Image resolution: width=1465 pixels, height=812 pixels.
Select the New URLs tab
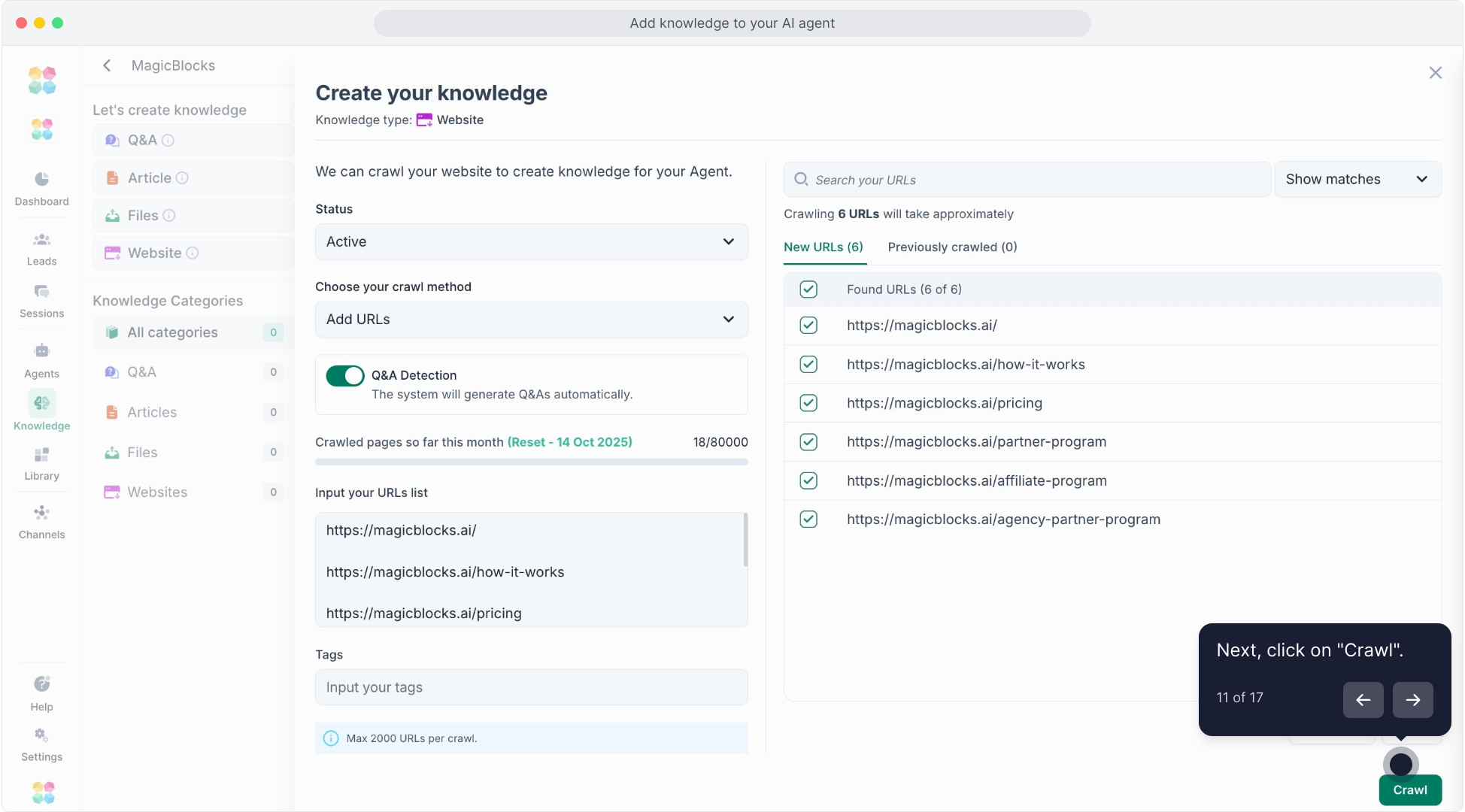coord(823,247)
